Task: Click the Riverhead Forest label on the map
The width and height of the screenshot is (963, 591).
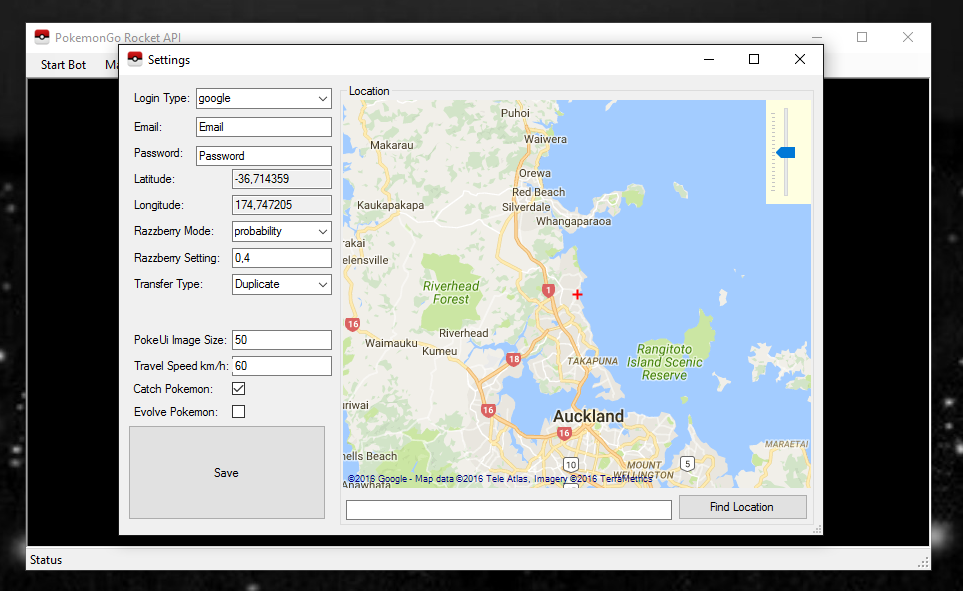Action: click(451, 292)
